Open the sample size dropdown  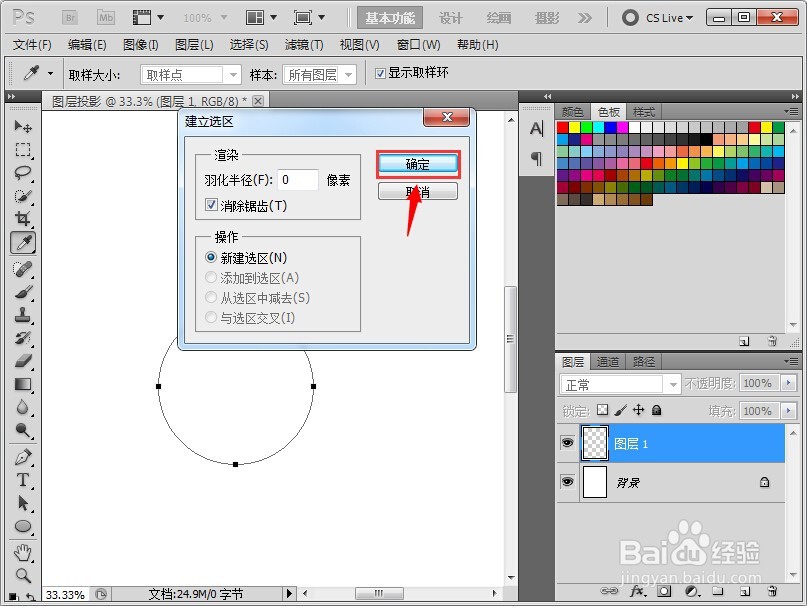(191, 75)
